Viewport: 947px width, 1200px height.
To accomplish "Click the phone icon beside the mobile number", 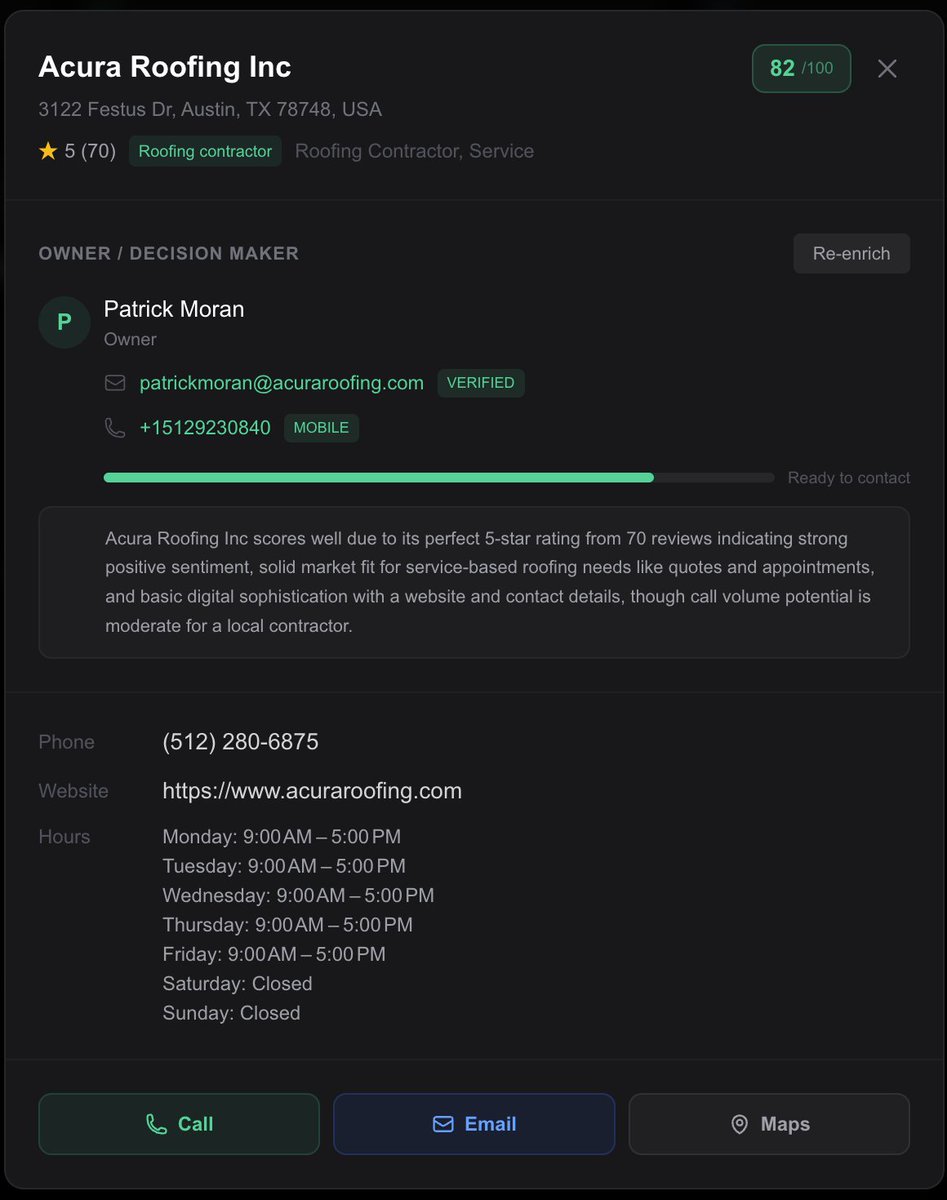I will (115, 428).
